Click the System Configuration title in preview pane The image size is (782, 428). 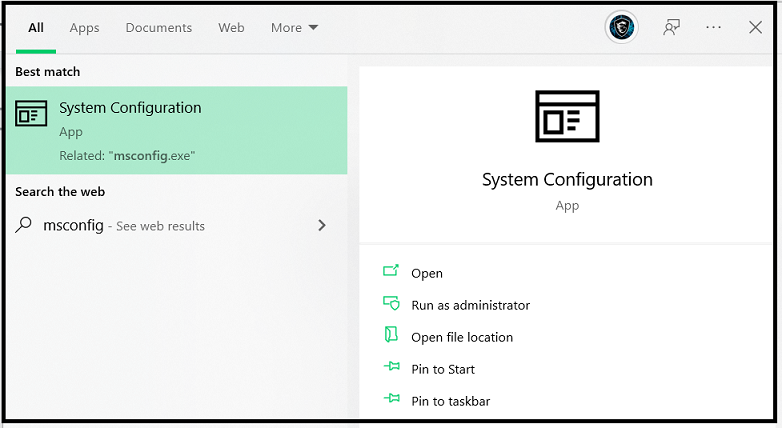567,180
